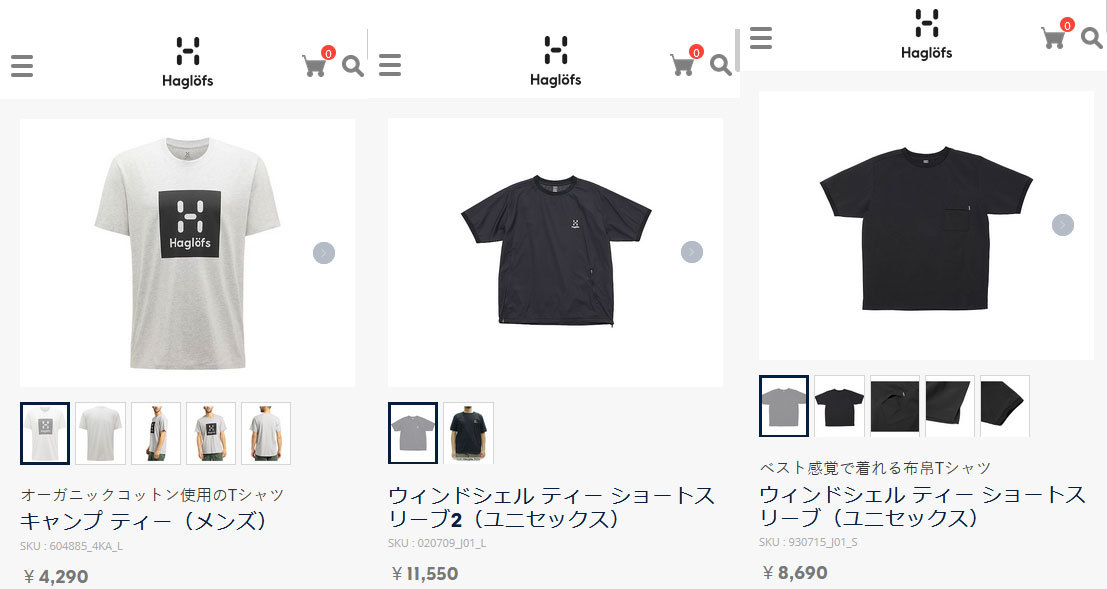Select back-view thumbnail of gray tee
Image resolution: width=1107 pixels, height=589 pixels.
tap(100, 434)
